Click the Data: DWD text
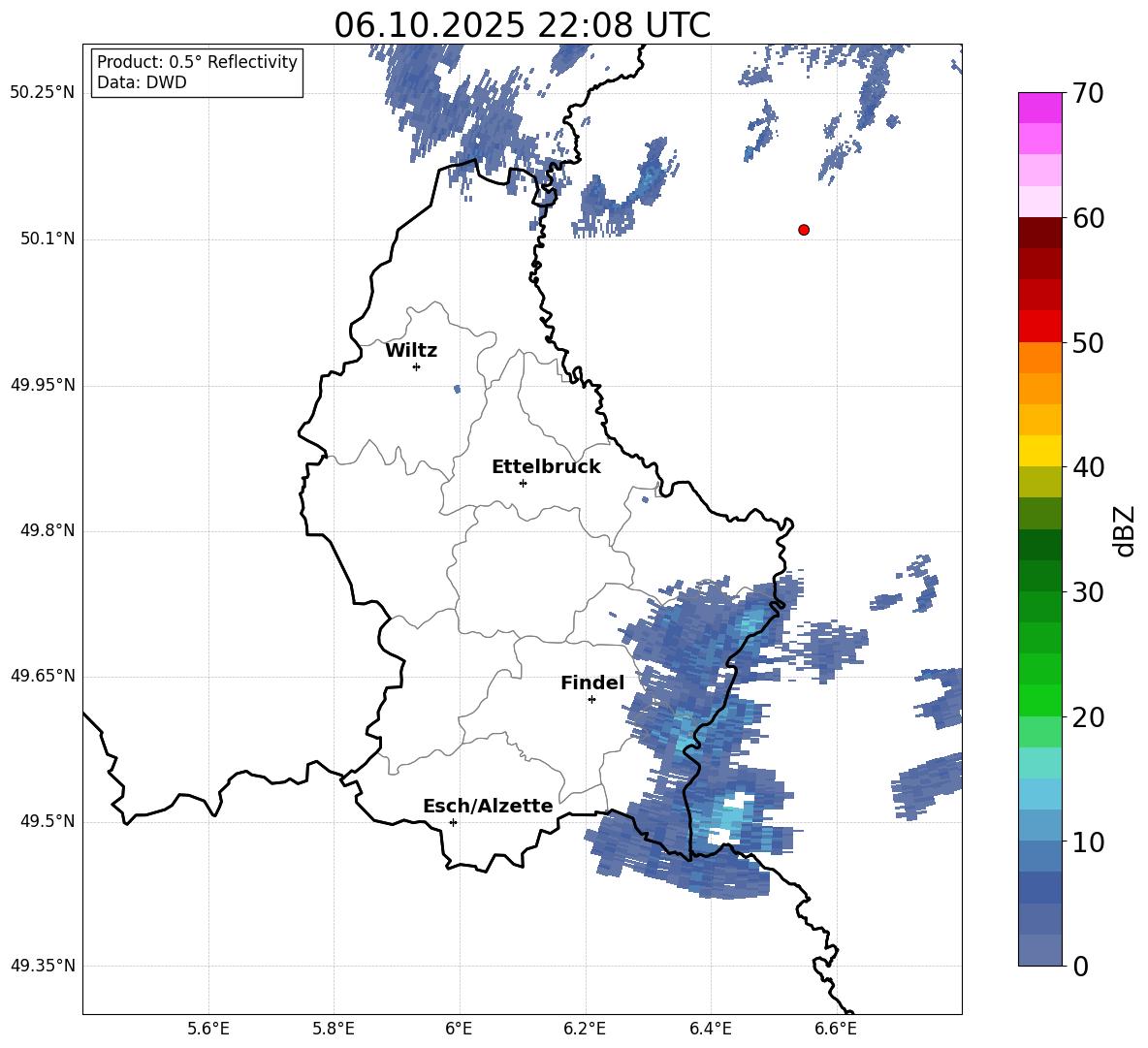 point(142,82)
